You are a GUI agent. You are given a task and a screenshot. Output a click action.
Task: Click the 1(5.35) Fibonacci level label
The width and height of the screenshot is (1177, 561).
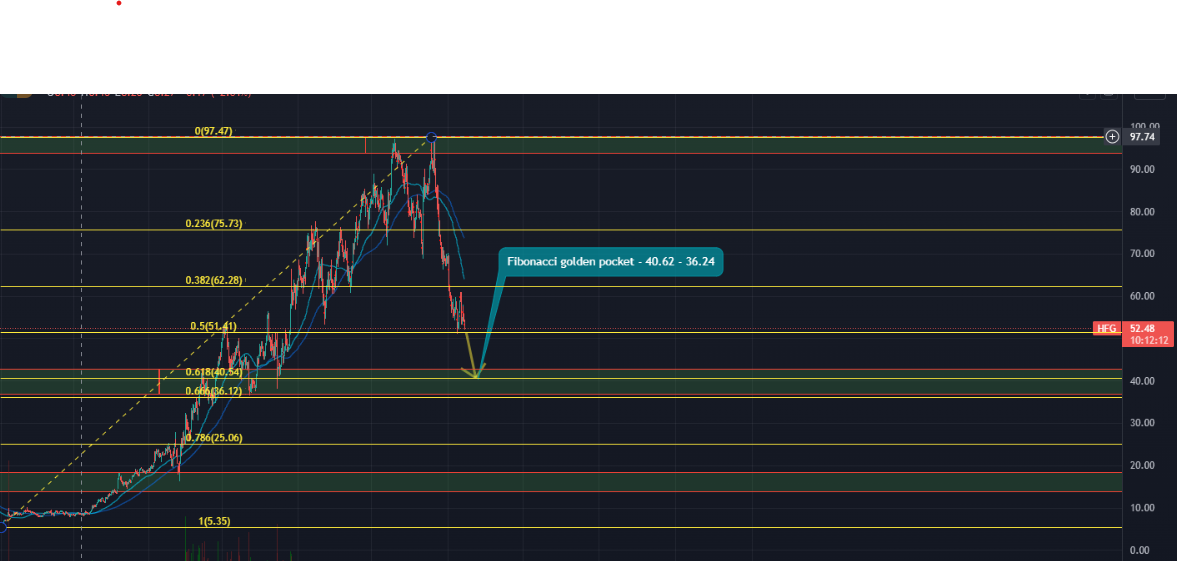pos(214,520)
